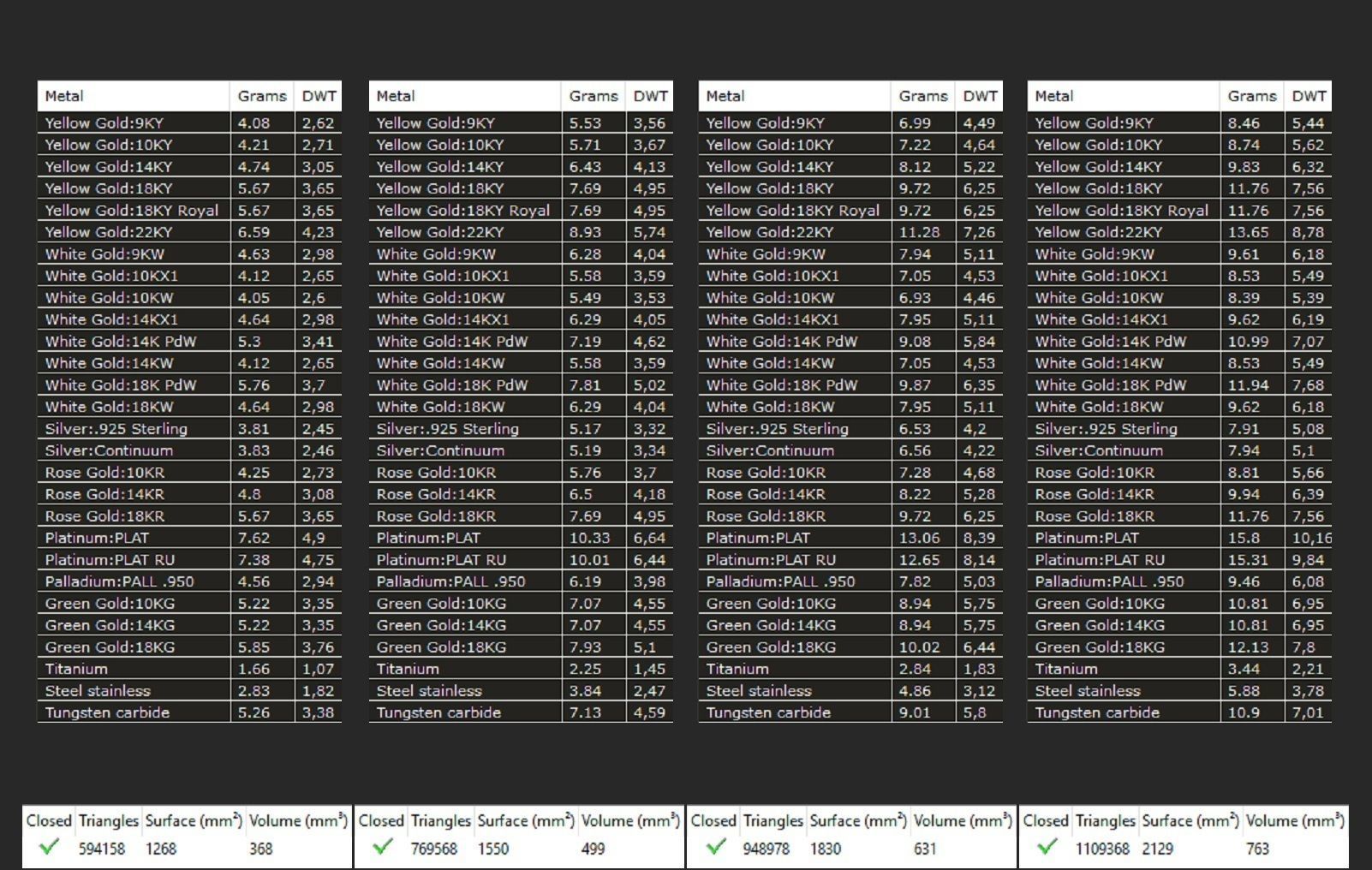Screen dimensions: 1372x870
Task: Click the Grams header above the 5.53 value
Action: point(594,96)
